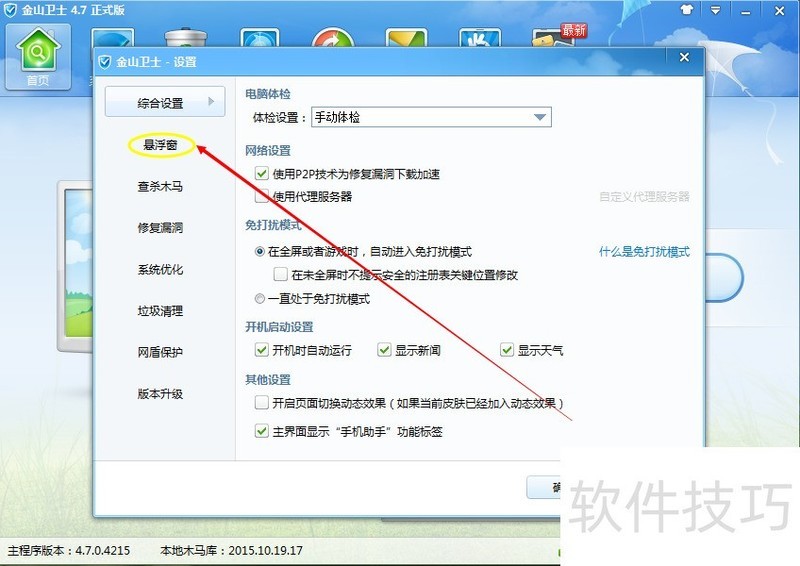Check 在未全屏时不提示安全的注册表关键位置修改
The image size is (800, 566).
[x=281, y=275]
